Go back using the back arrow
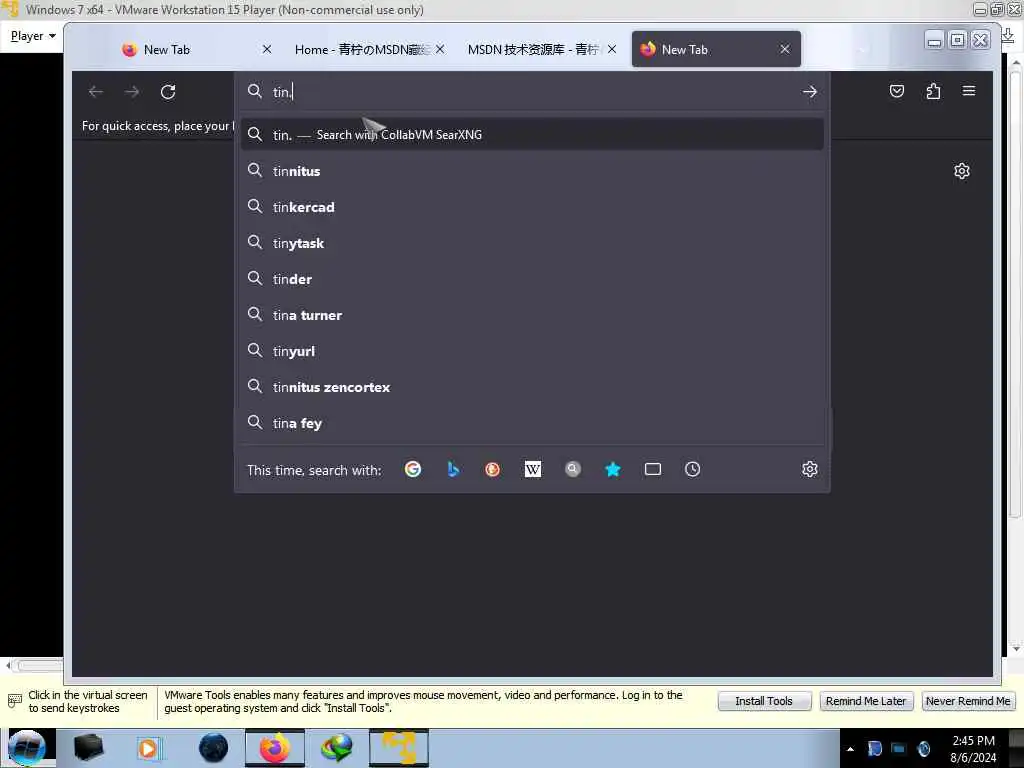Viewport: 1024px width, 768px height. tap(95, 91)
